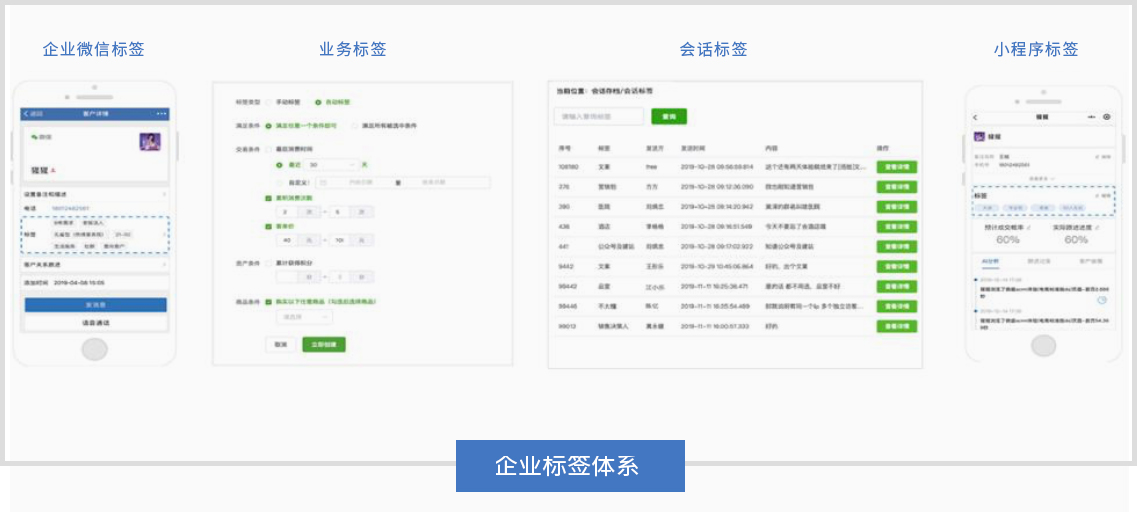1137x512 pixels.
Task: Open the three-dot menu in customer detail header
Action: 162,113
